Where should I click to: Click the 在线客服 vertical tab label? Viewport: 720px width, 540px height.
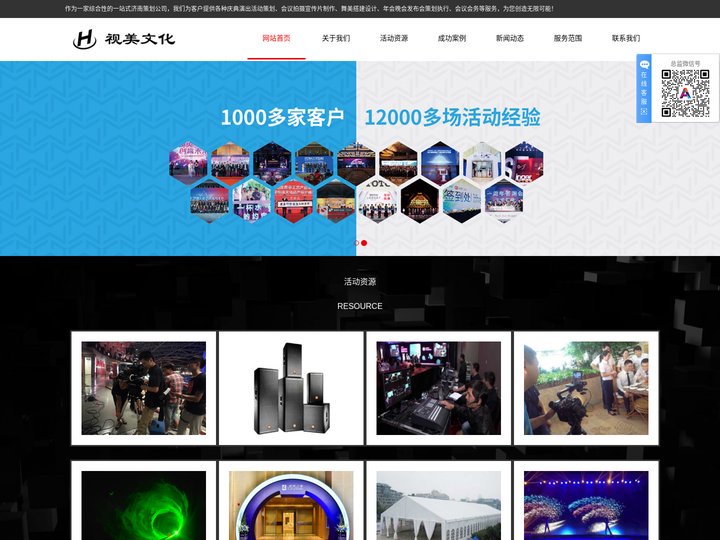click(644, 88)
